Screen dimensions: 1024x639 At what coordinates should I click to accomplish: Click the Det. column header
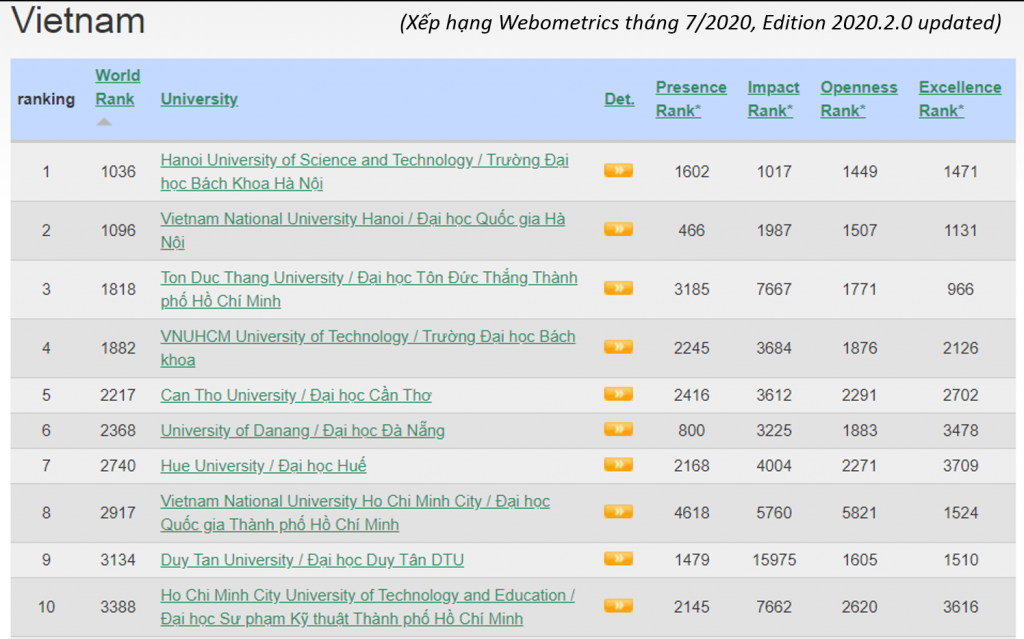[619, 99]
